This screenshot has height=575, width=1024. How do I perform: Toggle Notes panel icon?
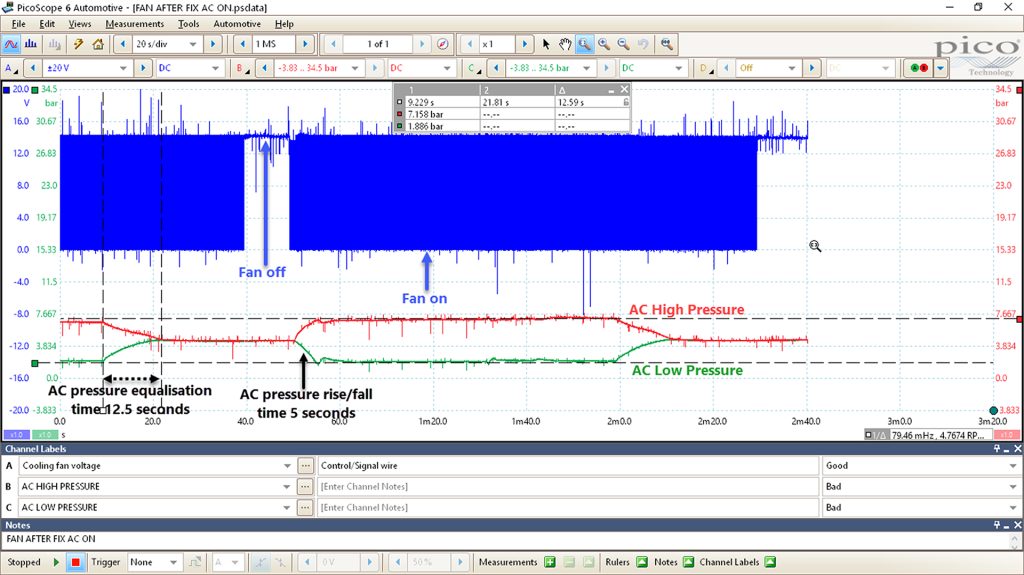click(688, 562)
